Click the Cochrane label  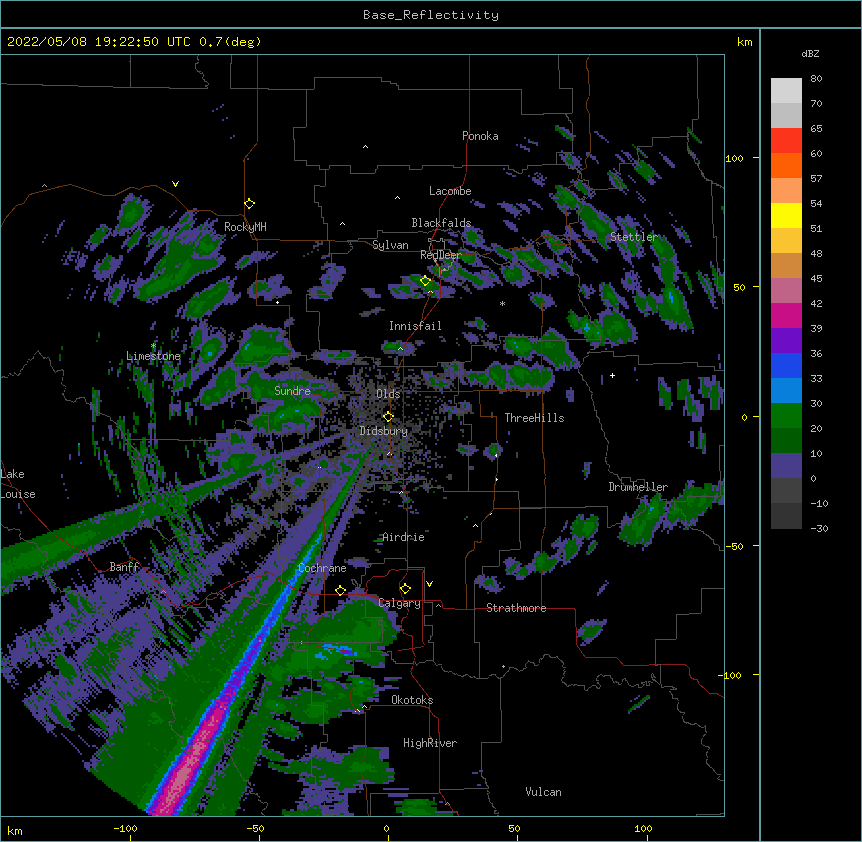point(322,568)
